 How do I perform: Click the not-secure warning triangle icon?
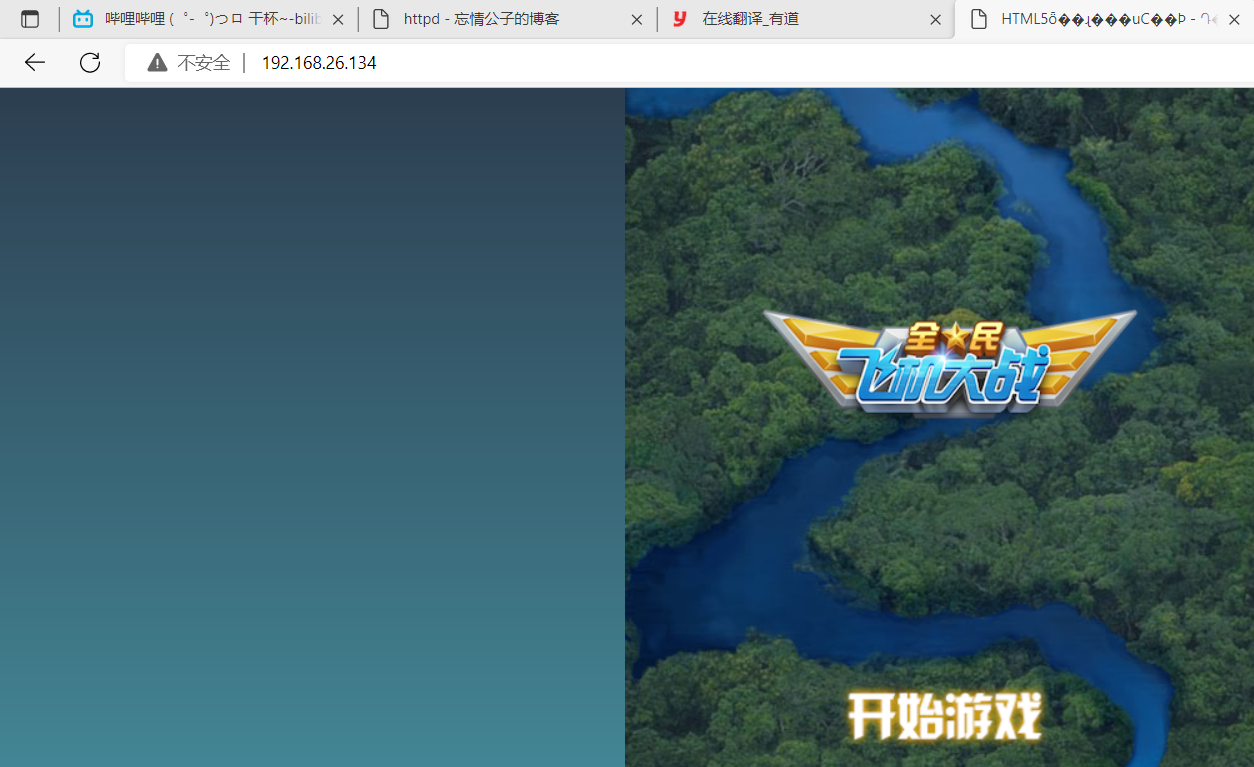click(x=157, y=63)
